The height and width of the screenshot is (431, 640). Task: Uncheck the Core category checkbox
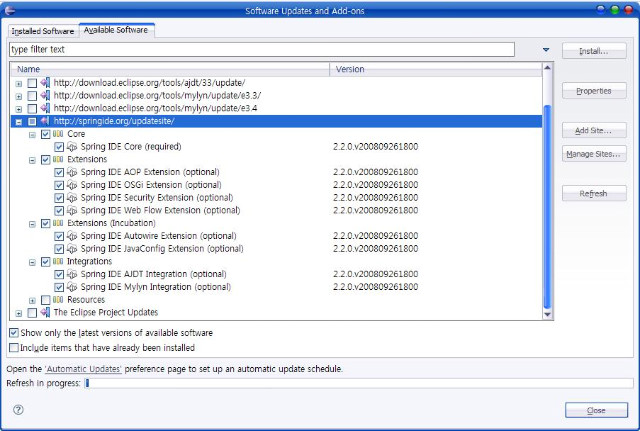(x=45, y=134)
